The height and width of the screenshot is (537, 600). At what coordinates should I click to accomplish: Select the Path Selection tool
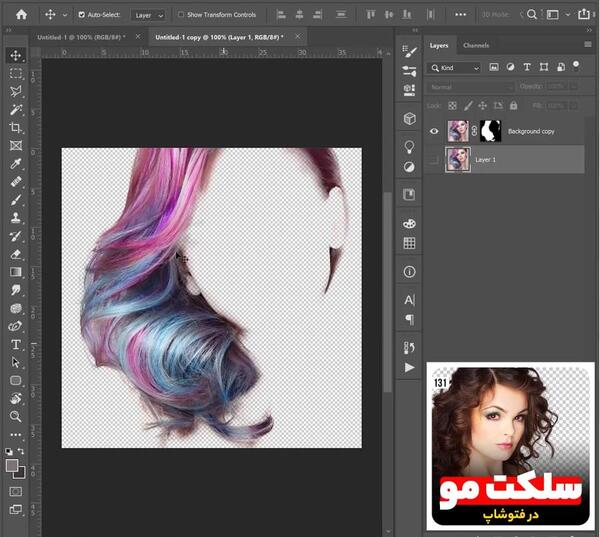click(16, 362)
